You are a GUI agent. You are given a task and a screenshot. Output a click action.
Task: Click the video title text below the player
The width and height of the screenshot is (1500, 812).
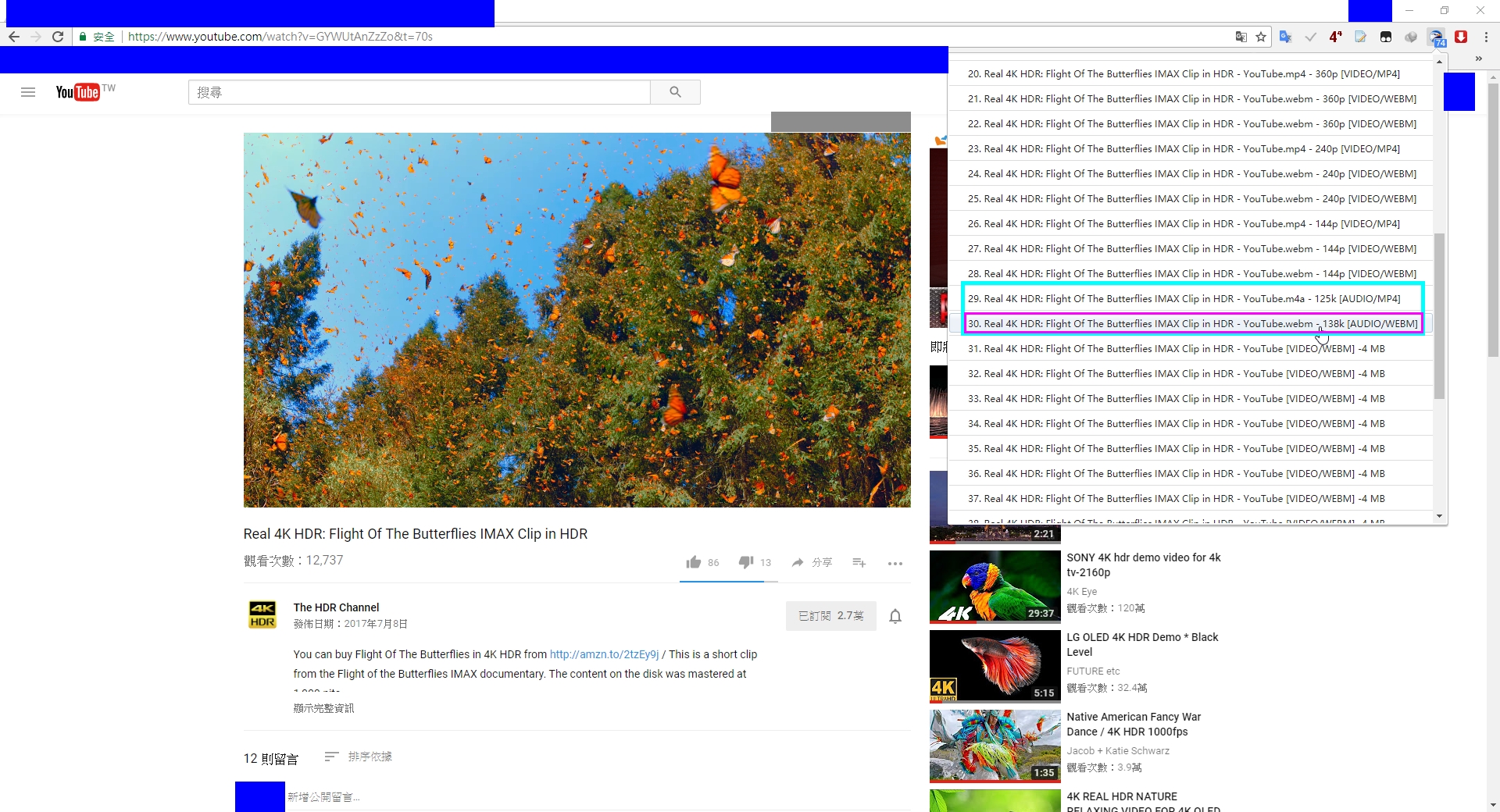tap(416, 534)
